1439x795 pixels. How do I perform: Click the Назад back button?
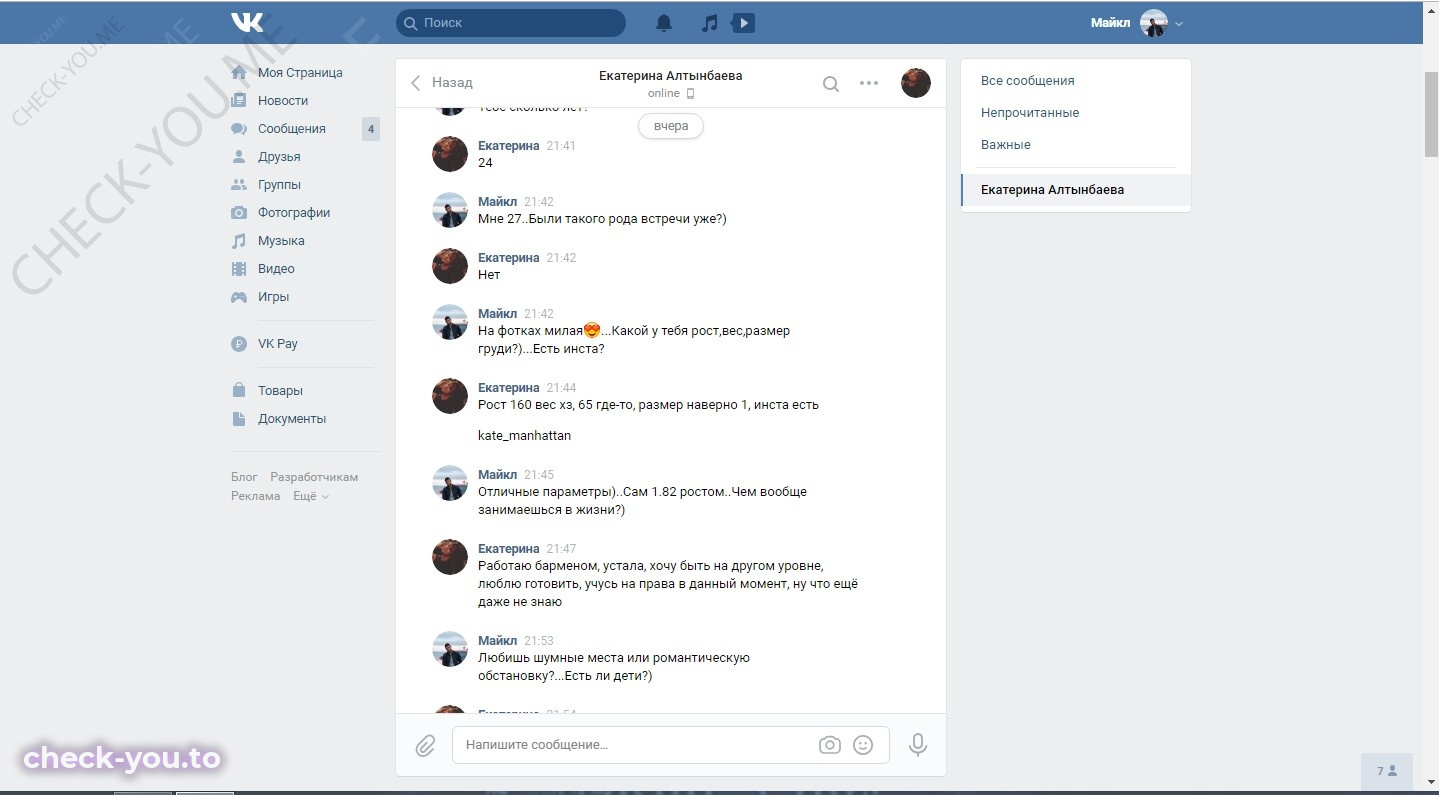441,83
